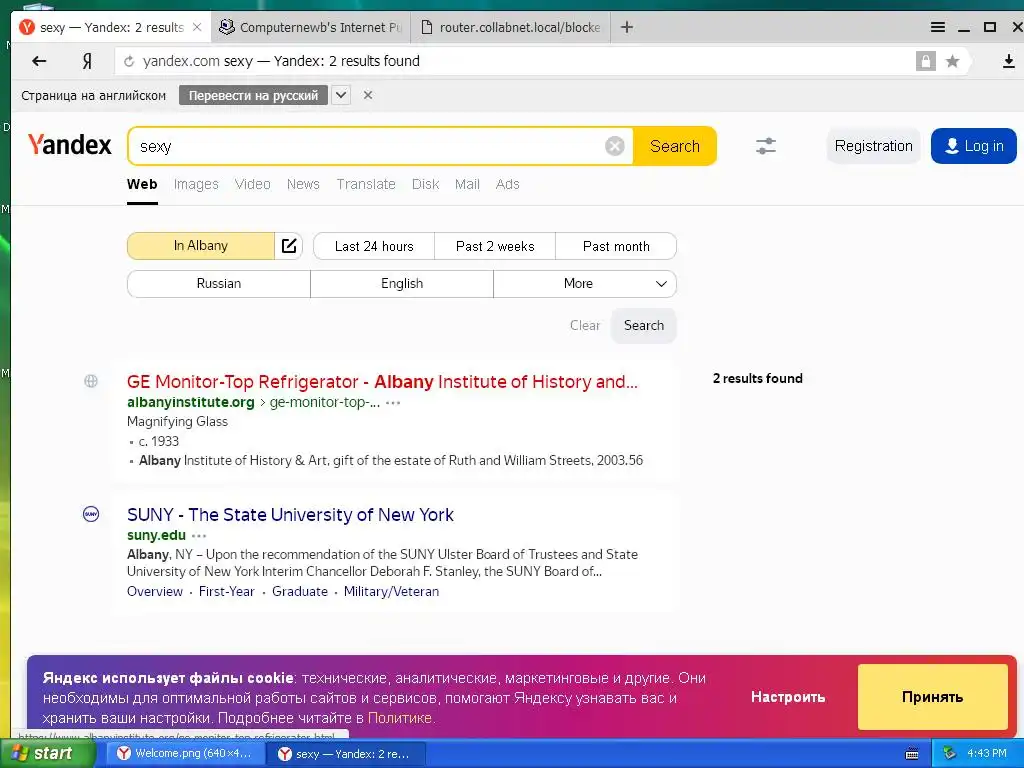Screen dimensions: 1024x768
Task: Open the News search tab
Action: [303, 184]
